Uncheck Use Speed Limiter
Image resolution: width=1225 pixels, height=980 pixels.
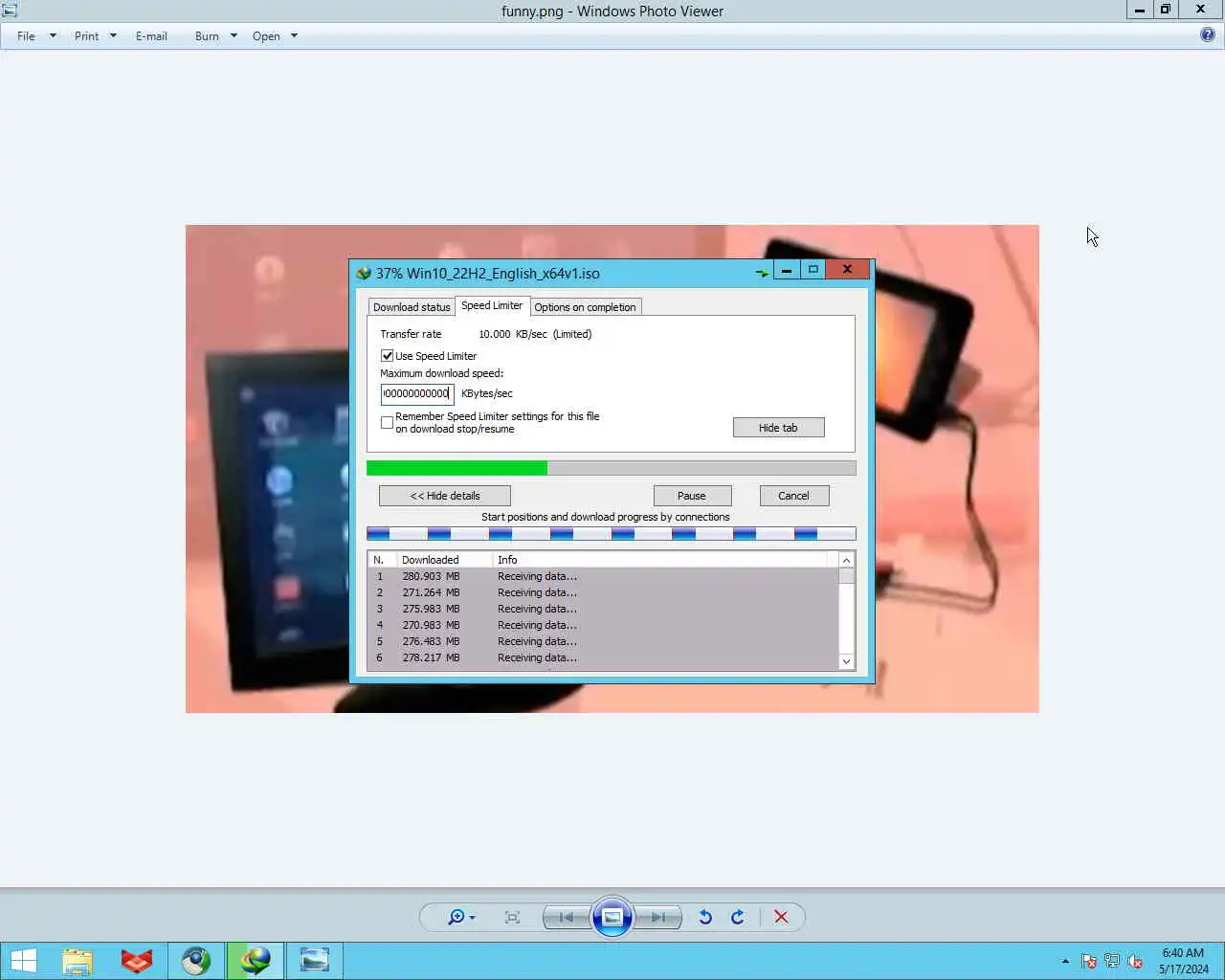coord(388,356)
